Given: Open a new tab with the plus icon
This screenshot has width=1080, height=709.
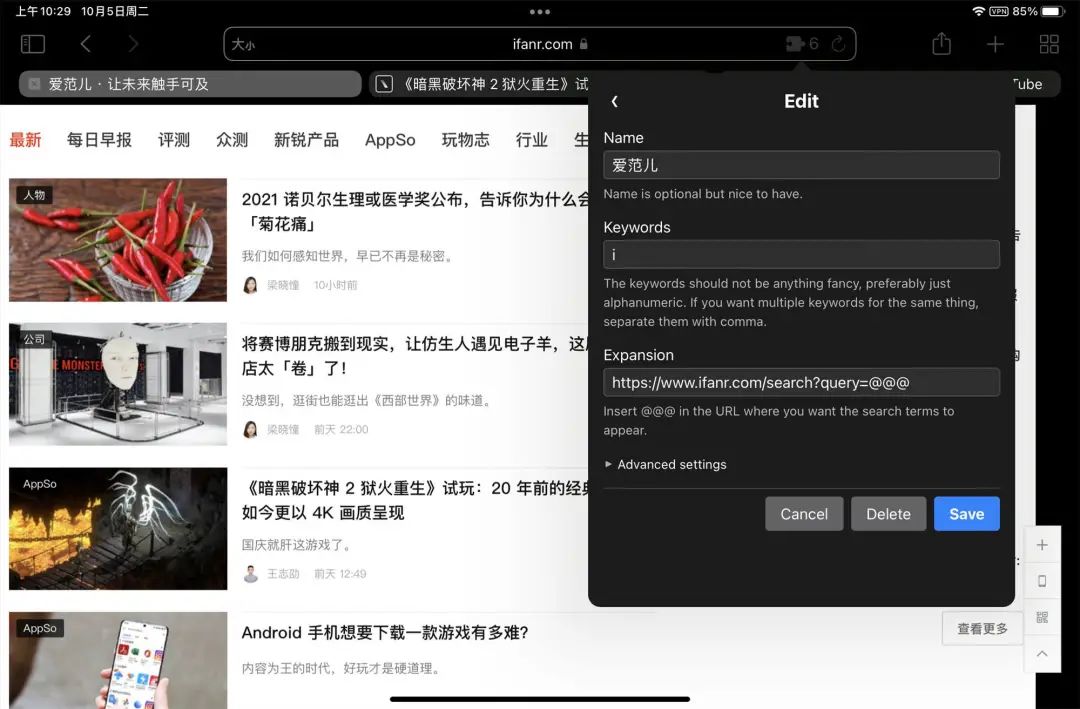Looking at the screenshot, I should [995, 44].
